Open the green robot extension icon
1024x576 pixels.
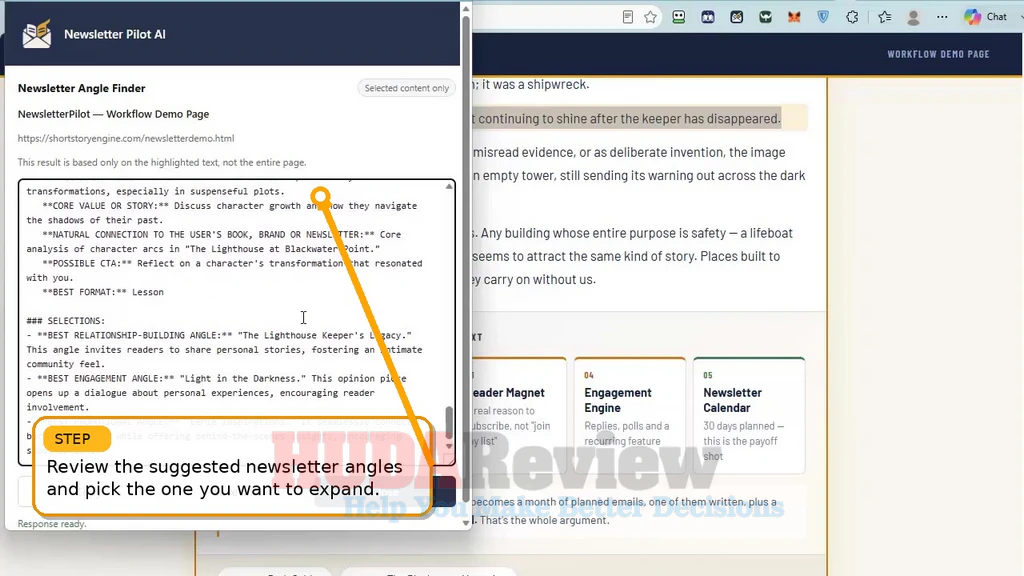click(x=679, y=17)
